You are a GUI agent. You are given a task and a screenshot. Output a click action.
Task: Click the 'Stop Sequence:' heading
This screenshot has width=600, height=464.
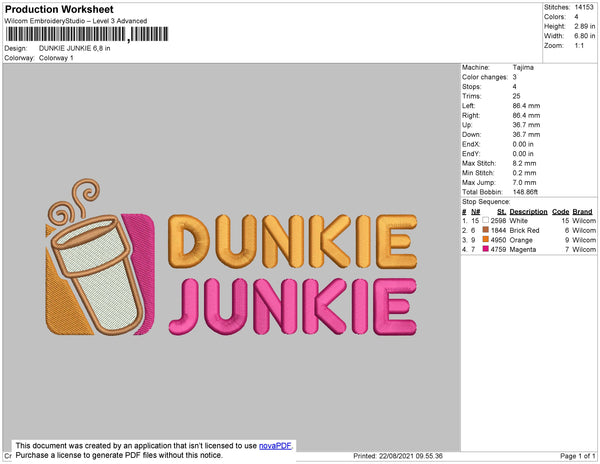(486, 202)
